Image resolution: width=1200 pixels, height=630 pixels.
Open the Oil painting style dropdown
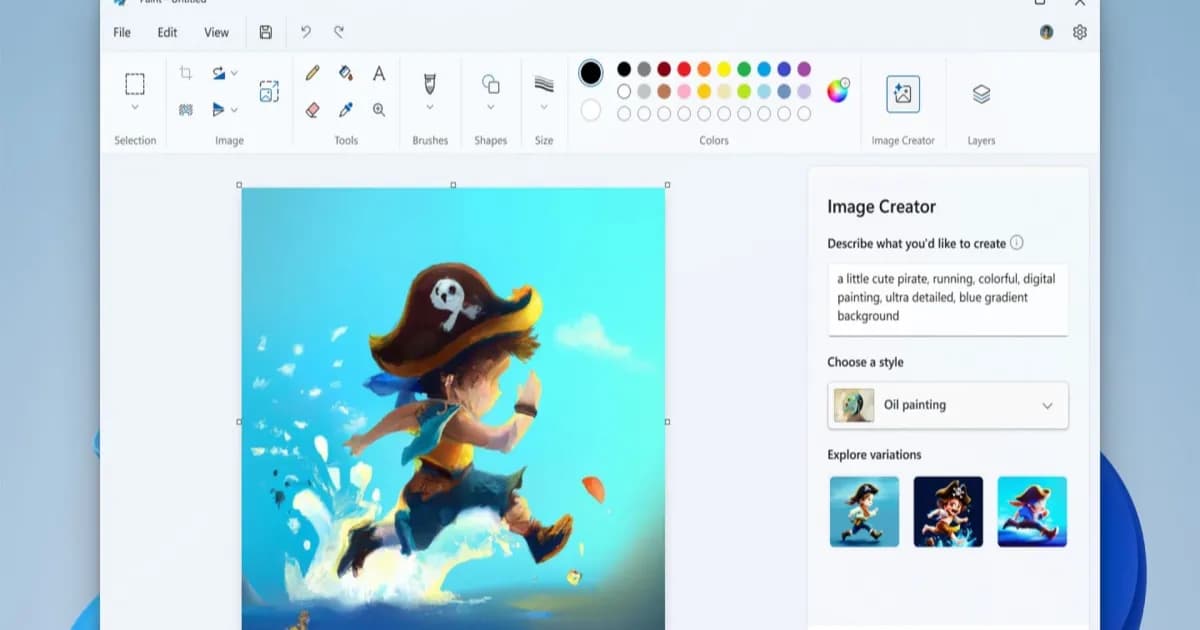tap(948, 405)
